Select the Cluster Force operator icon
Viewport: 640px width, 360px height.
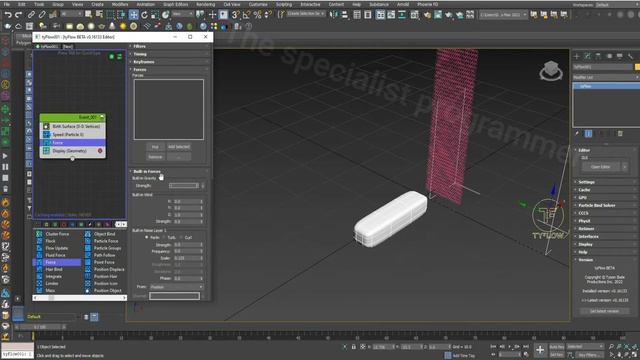tap(39, 234)
